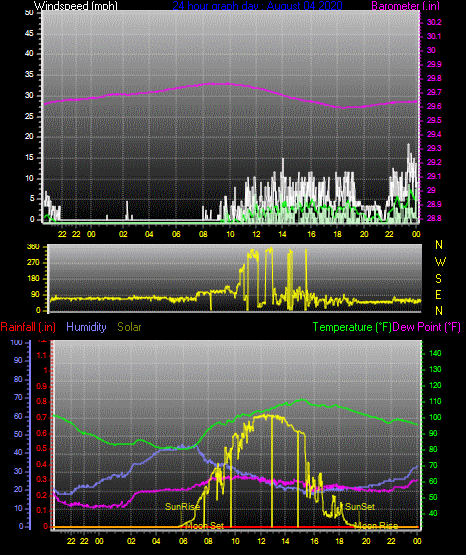Click the "140" temperature axis value

[x=435, y=353]
